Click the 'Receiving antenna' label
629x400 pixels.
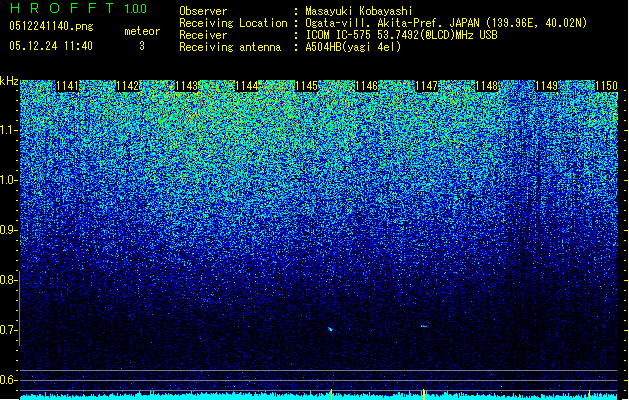pyautogui.click(x=230, y=47)
